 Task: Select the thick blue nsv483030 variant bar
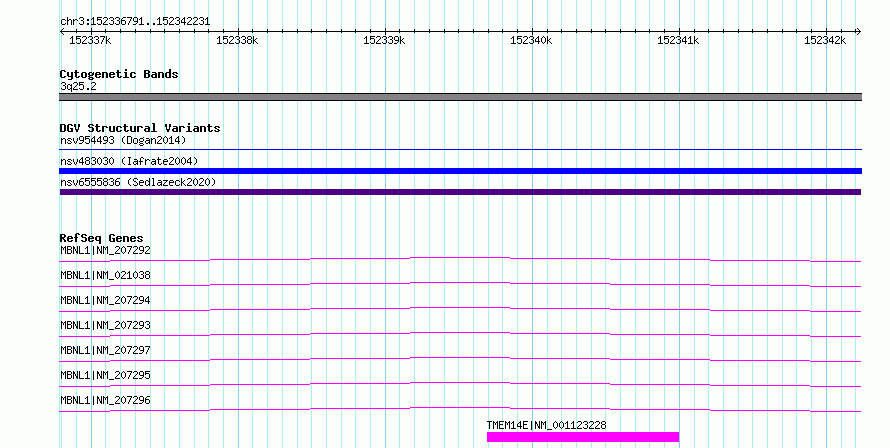pyautogui.click(x=460, y=171)
